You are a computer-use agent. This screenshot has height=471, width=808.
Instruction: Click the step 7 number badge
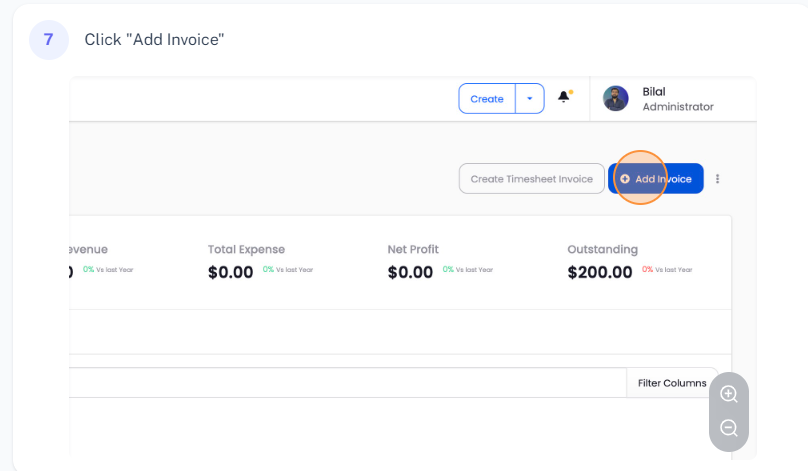pos(49,40)
